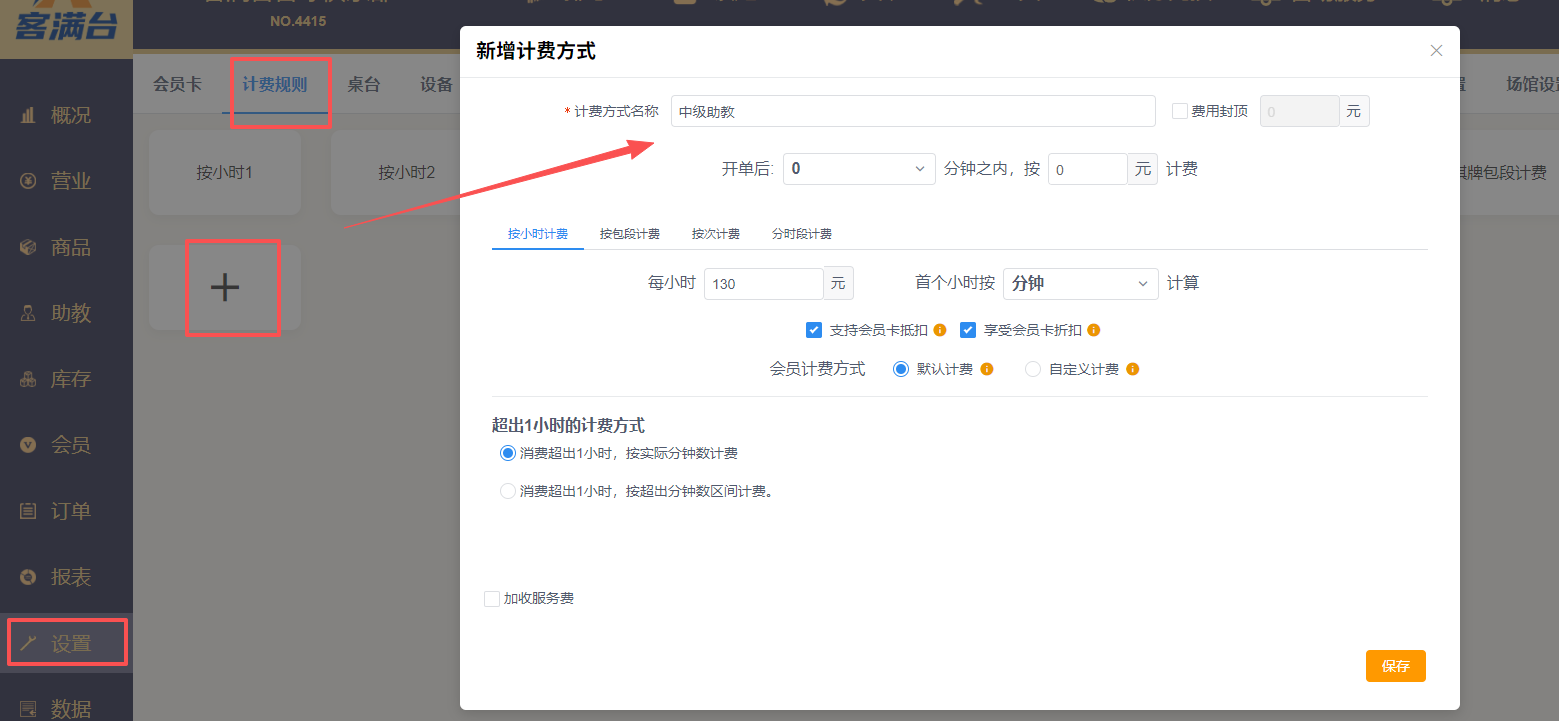Switch to the 按包段计费 tab
1559x721 pixels.
click(630, 234)
